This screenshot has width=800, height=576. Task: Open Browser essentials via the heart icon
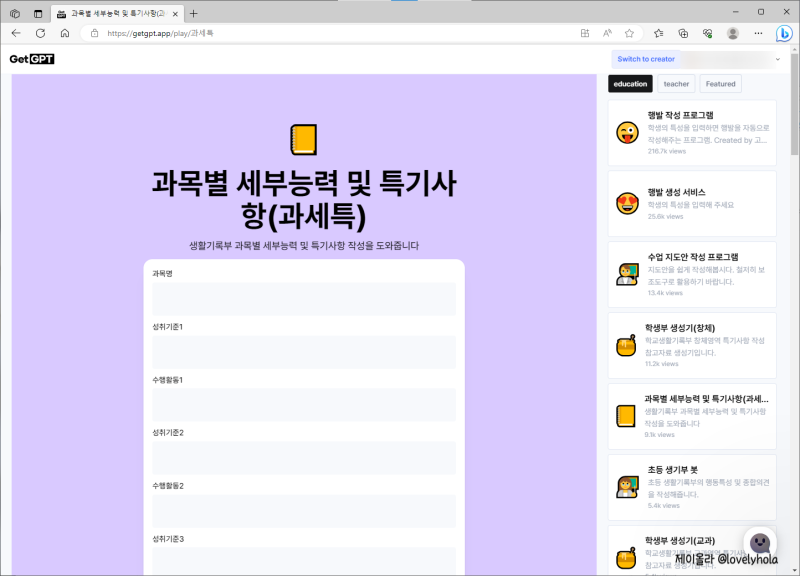pos(710,33)
